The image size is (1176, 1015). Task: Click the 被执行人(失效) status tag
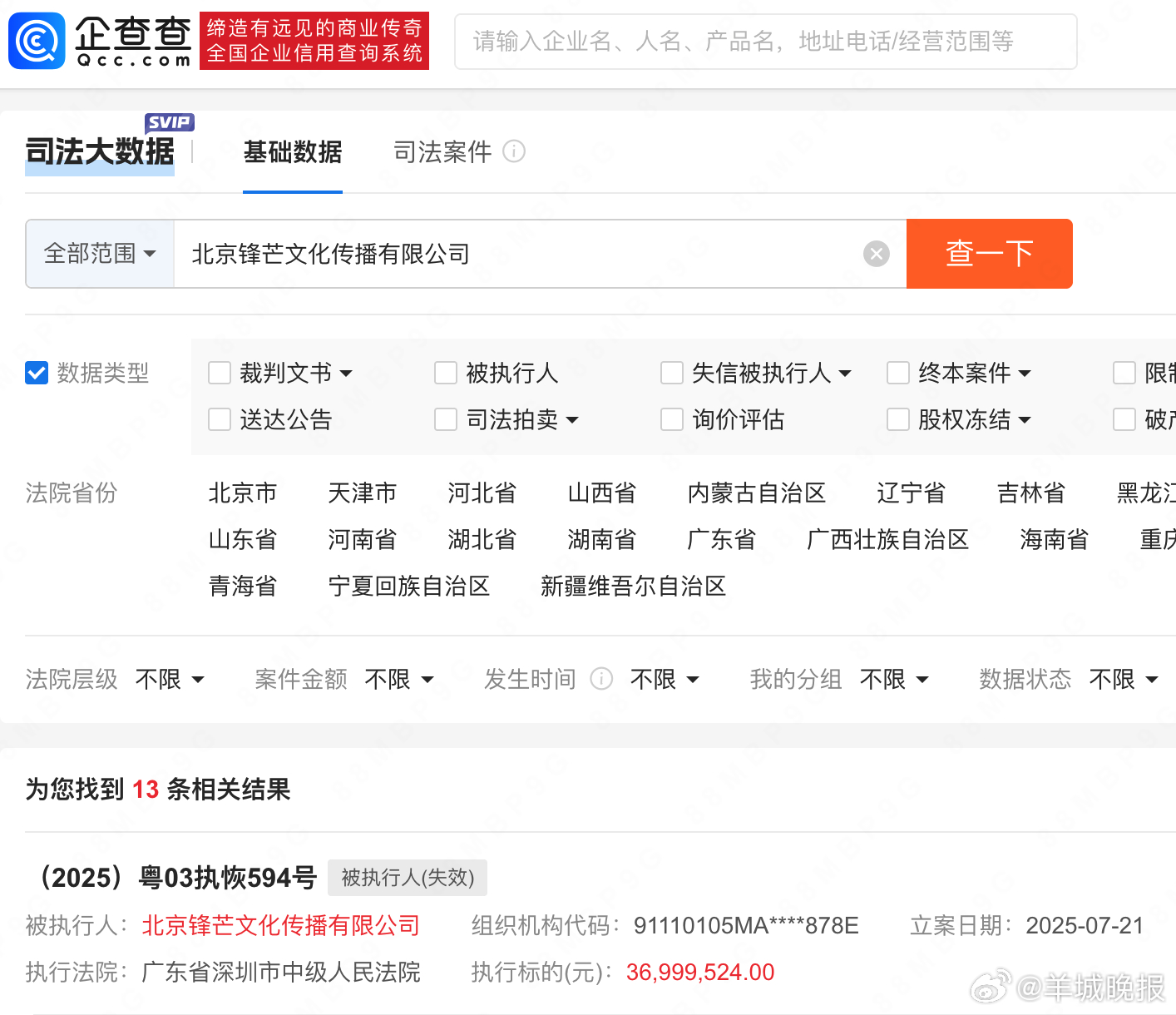pyautogui.click(x=408, y=878)
